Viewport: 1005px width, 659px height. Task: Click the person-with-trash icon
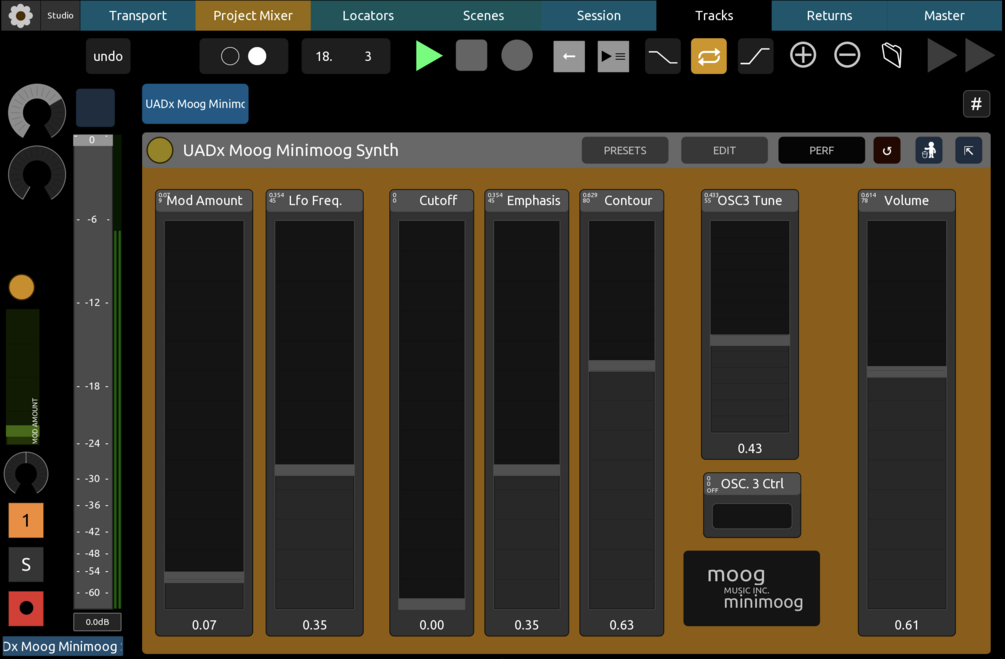coord(929,151)
